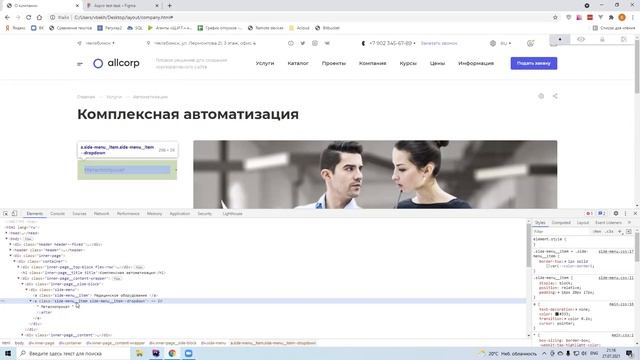This screenshot has width=640, height=360.
Task: Reload the page with the refresh icon
Action: pyautogui.click(x=29, y=18)
